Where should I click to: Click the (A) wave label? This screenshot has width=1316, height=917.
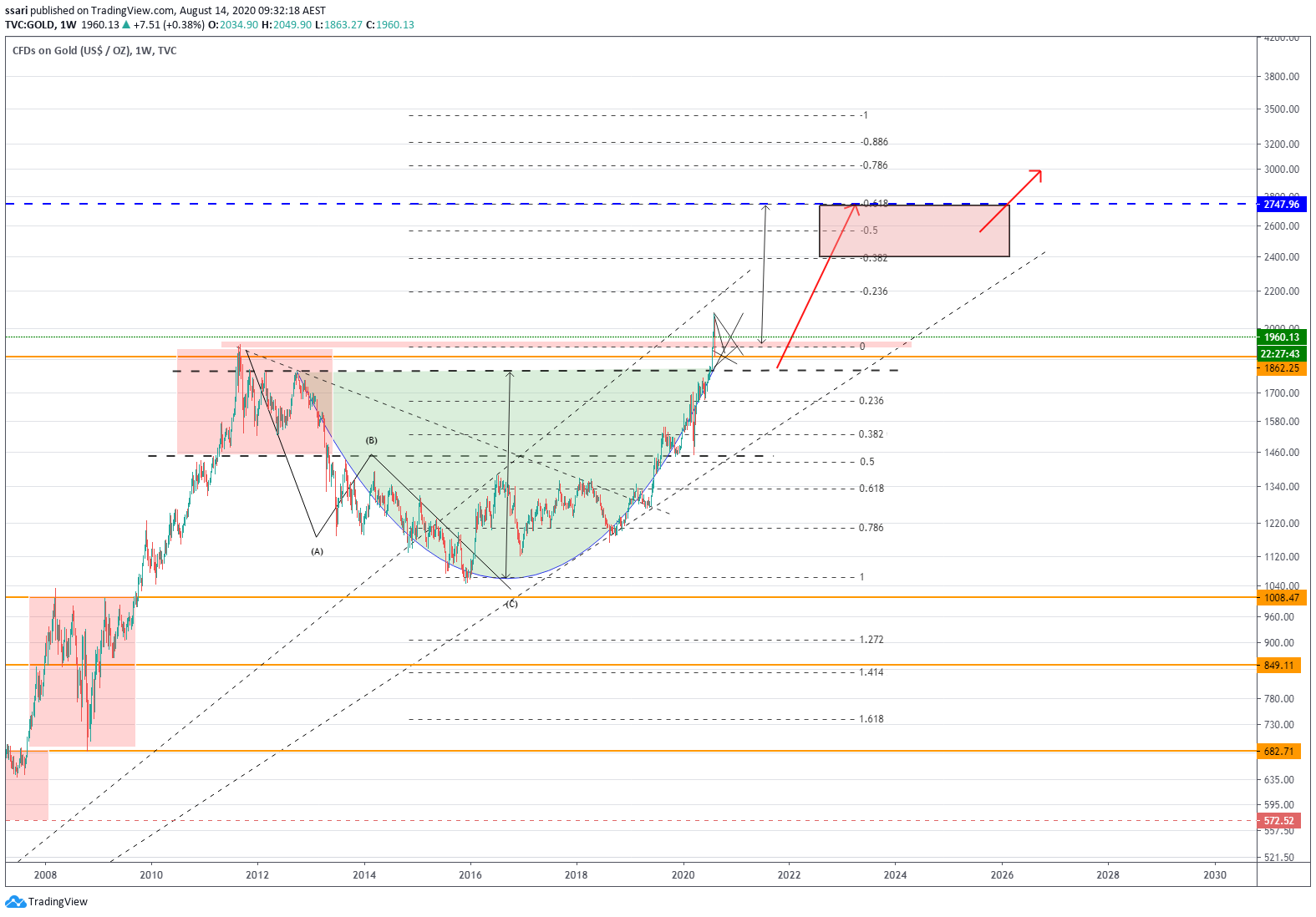[x=317, y=551]
